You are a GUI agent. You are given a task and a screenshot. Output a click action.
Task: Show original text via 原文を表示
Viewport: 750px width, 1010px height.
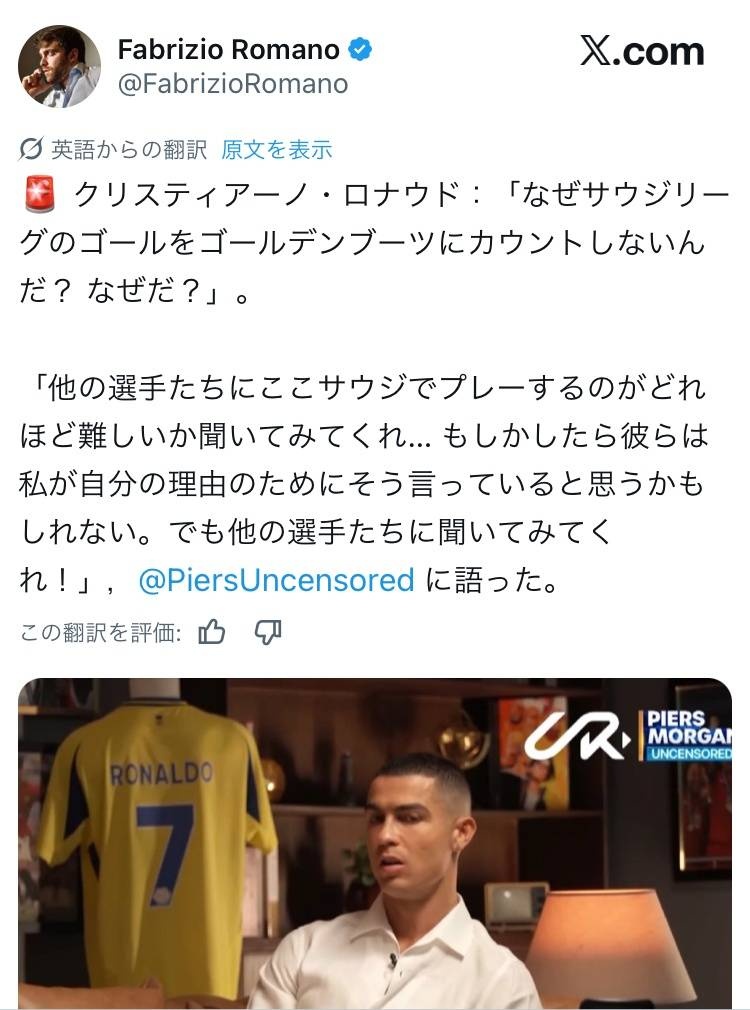point(276,149)
